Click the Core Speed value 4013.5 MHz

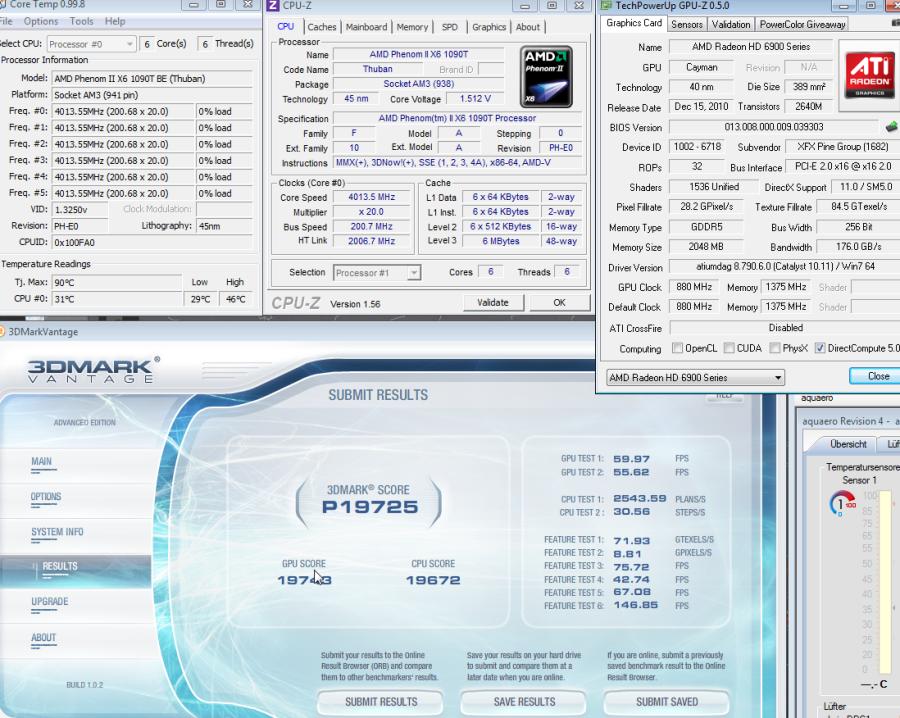(x=371, y=197)
